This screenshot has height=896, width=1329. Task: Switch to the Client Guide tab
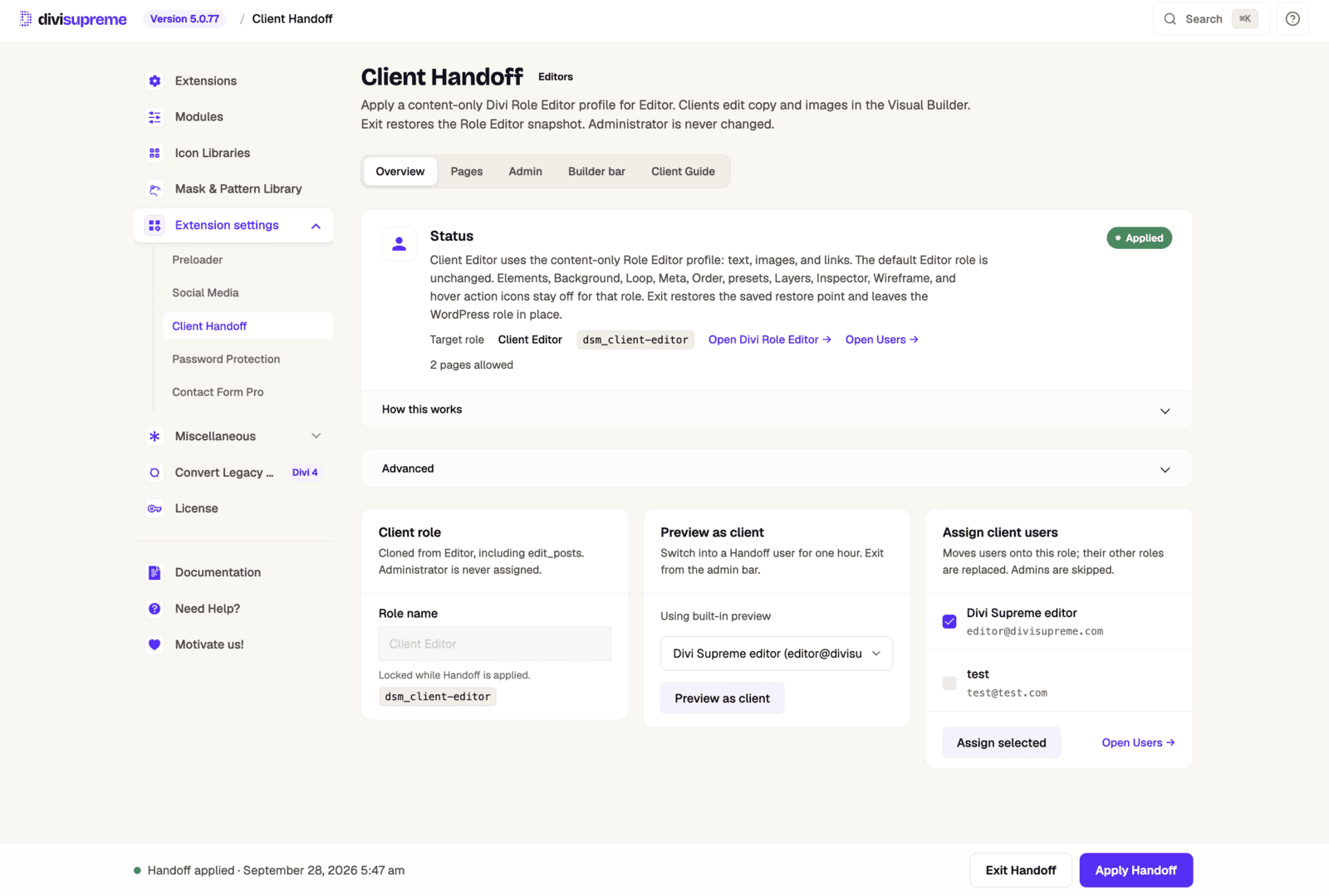pos(683,171)
